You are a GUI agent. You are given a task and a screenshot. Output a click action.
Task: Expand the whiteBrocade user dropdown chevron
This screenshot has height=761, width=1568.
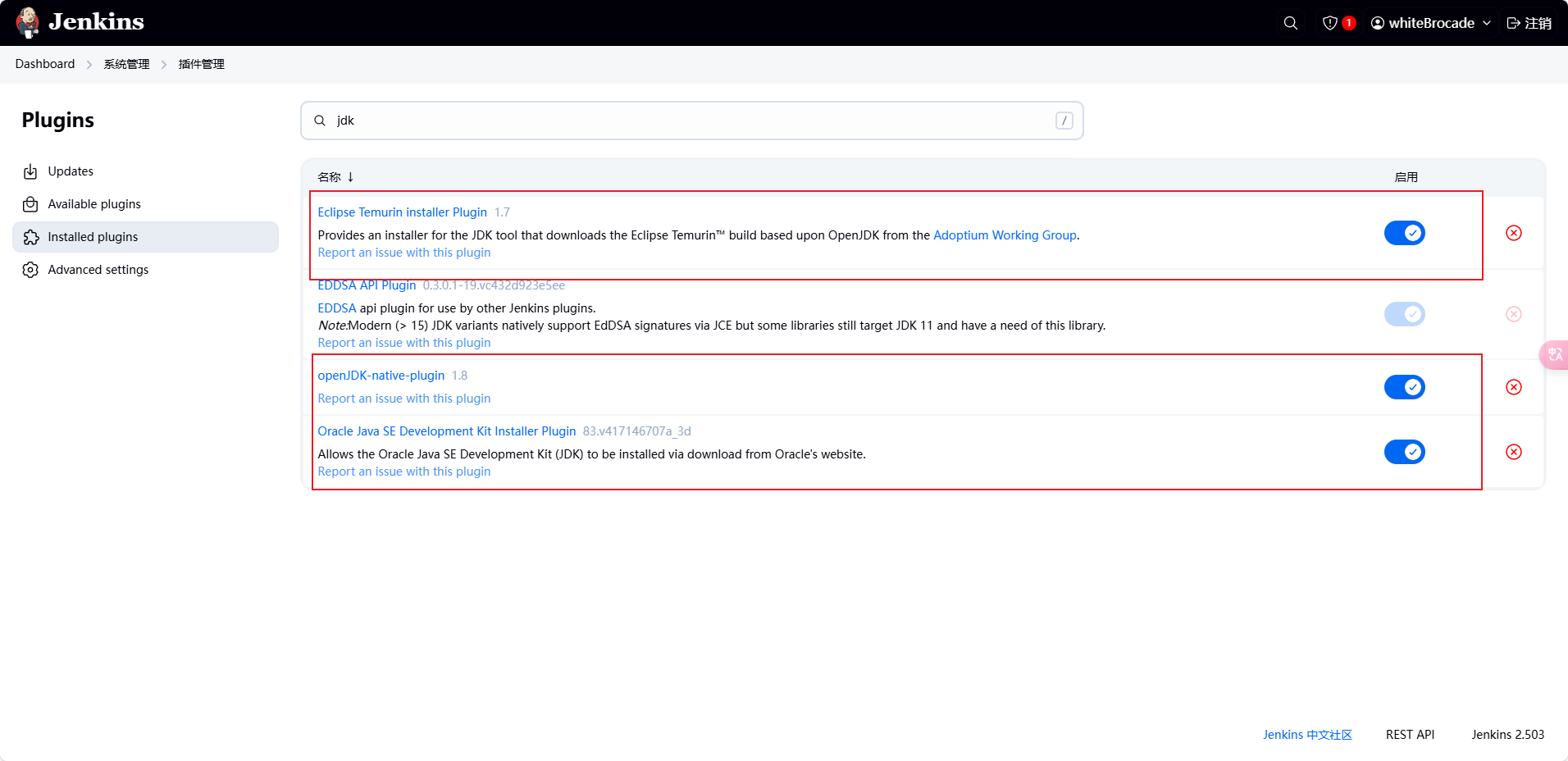1487,23
